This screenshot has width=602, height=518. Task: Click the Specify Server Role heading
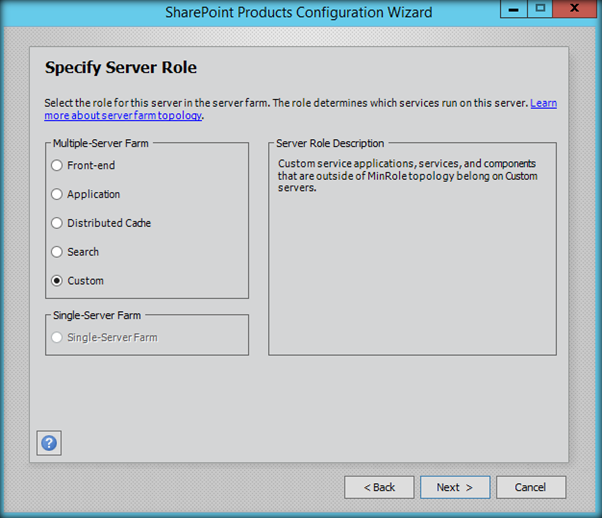pyautogui.click(x=121, y=68)
